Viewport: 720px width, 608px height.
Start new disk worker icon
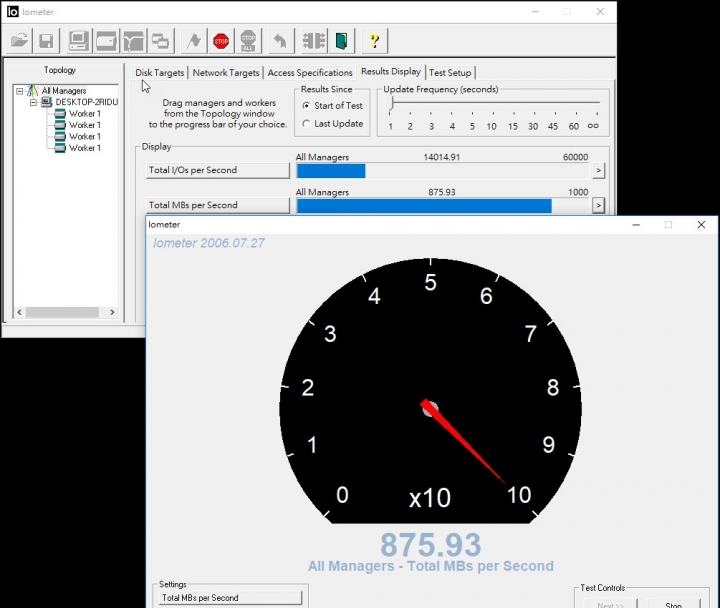106,41
